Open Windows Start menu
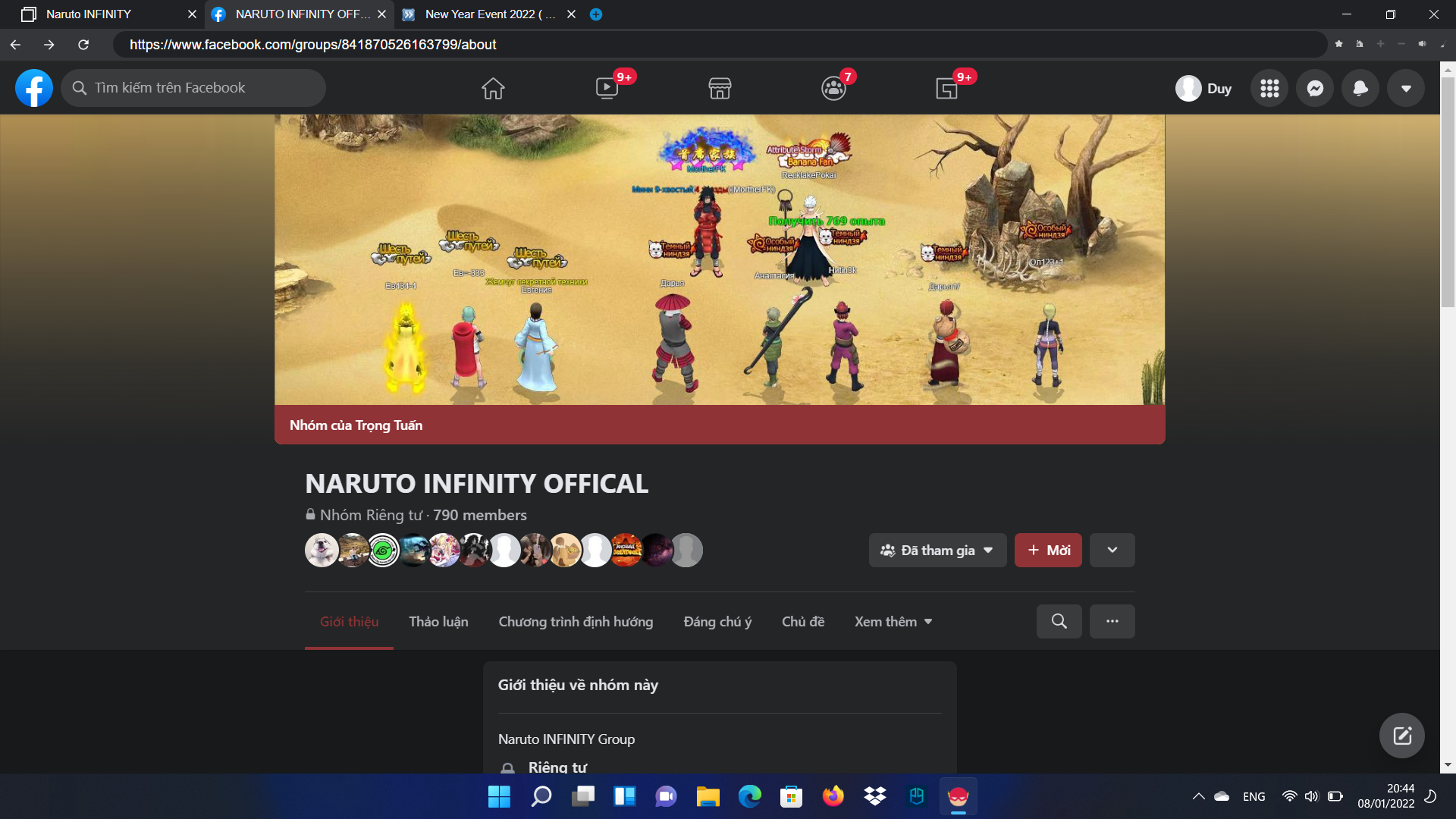This screenshot has width=1456, height=819. [x=499, y=796]
